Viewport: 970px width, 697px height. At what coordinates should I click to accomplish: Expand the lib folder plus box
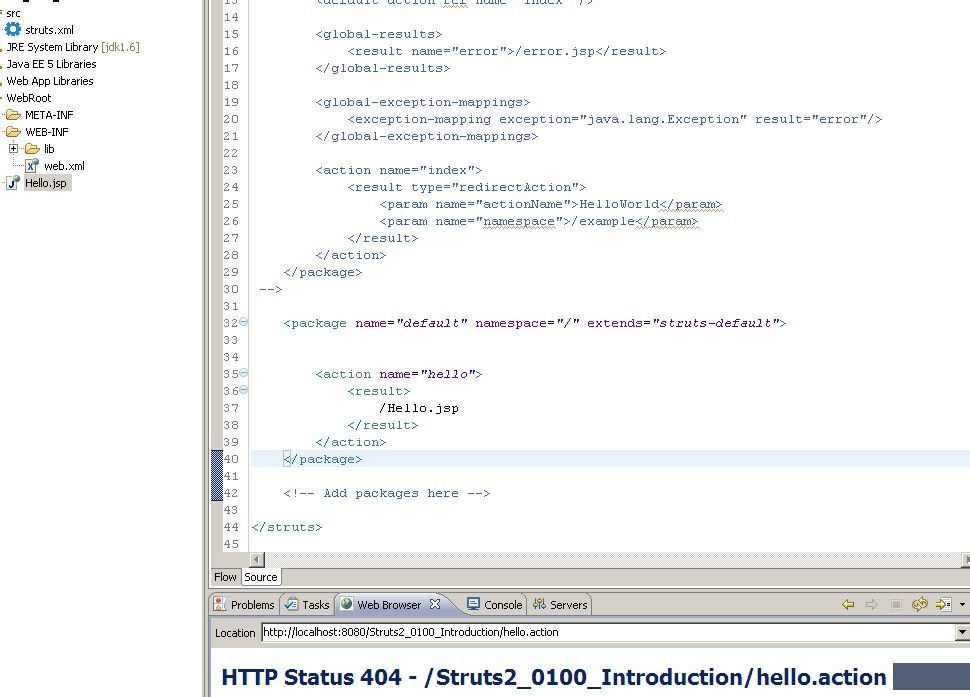coord(13,148)
